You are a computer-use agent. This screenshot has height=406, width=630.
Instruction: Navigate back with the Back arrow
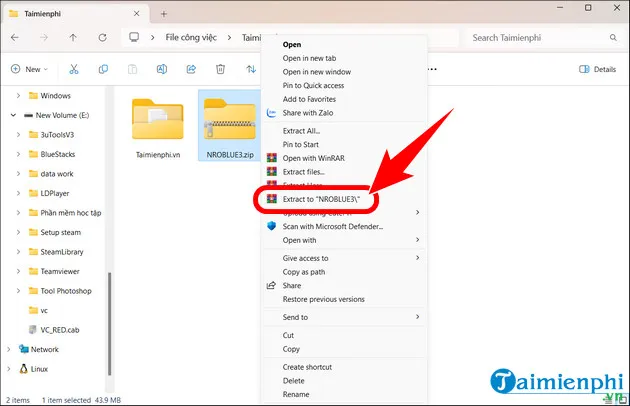(15, 38)
